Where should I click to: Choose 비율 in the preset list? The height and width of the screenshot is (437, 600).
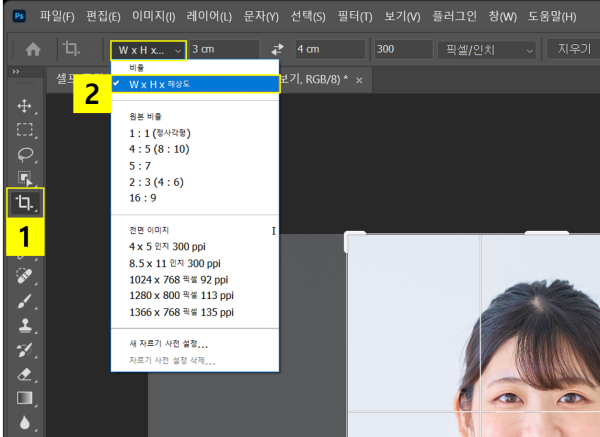point(195,68)
